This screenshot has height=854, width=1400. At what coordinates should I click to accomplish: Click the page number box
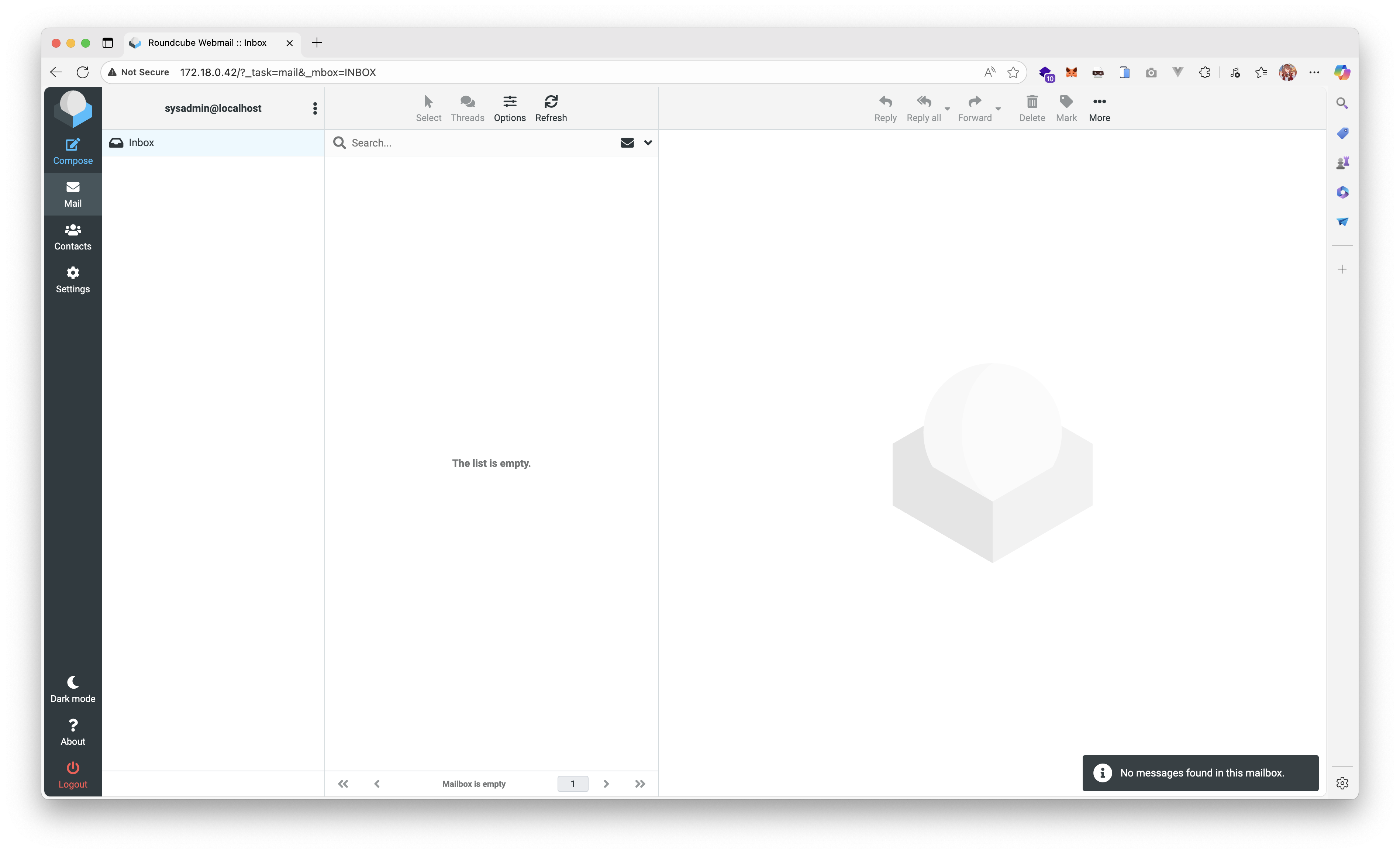click(x=572, y=784)
